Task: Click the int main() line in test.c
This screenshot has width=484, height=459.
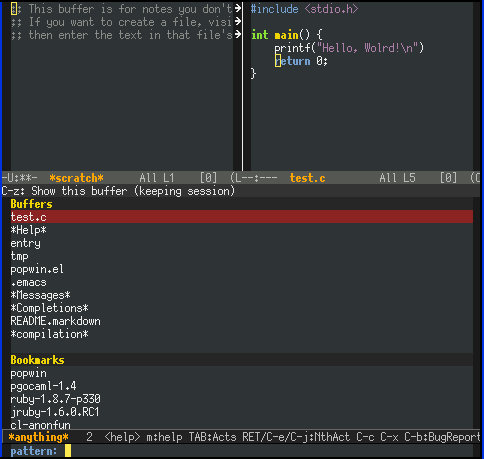Action: point(287,35)
